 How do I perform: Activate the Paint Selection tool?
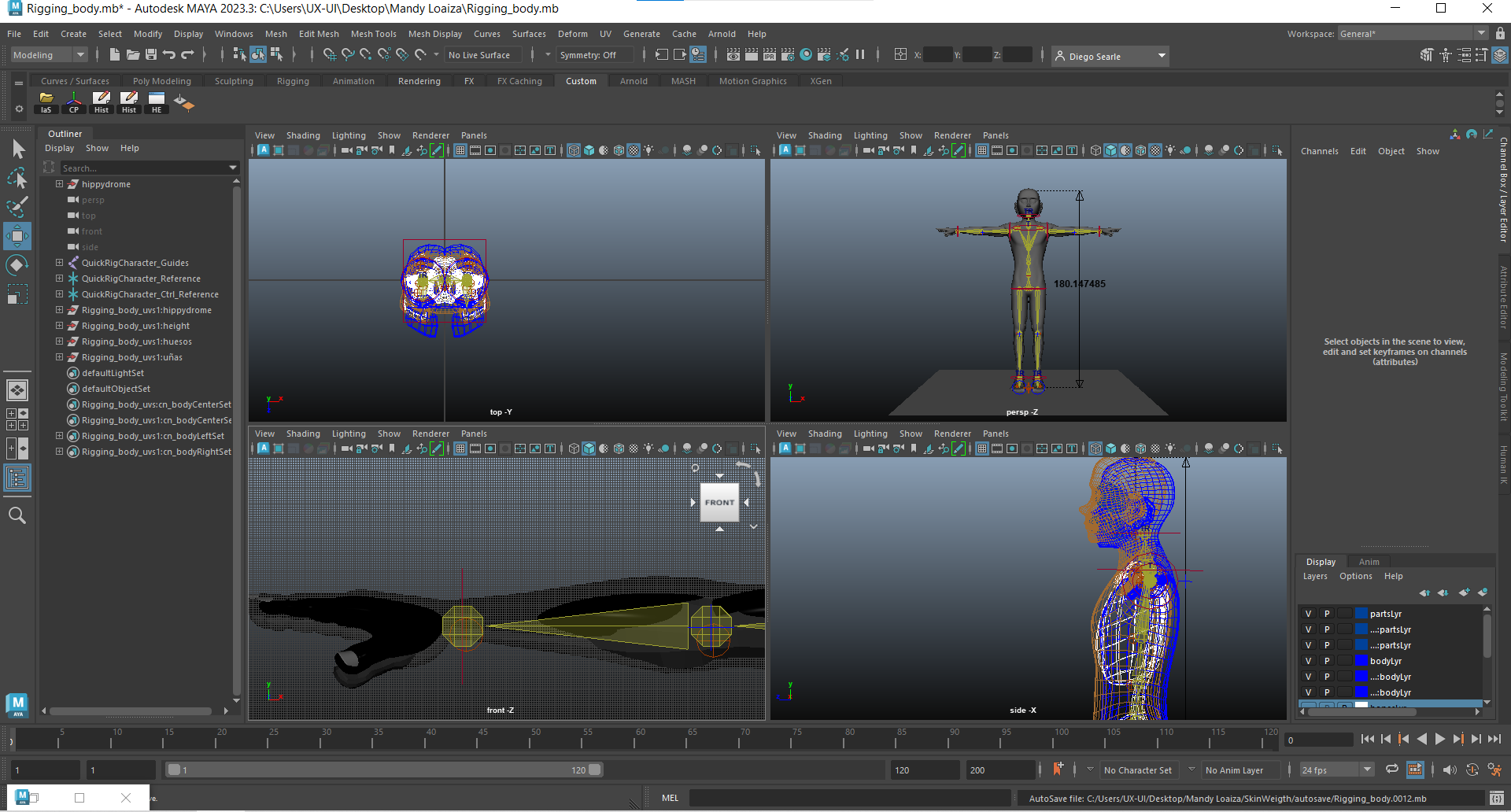click(17, 207)
